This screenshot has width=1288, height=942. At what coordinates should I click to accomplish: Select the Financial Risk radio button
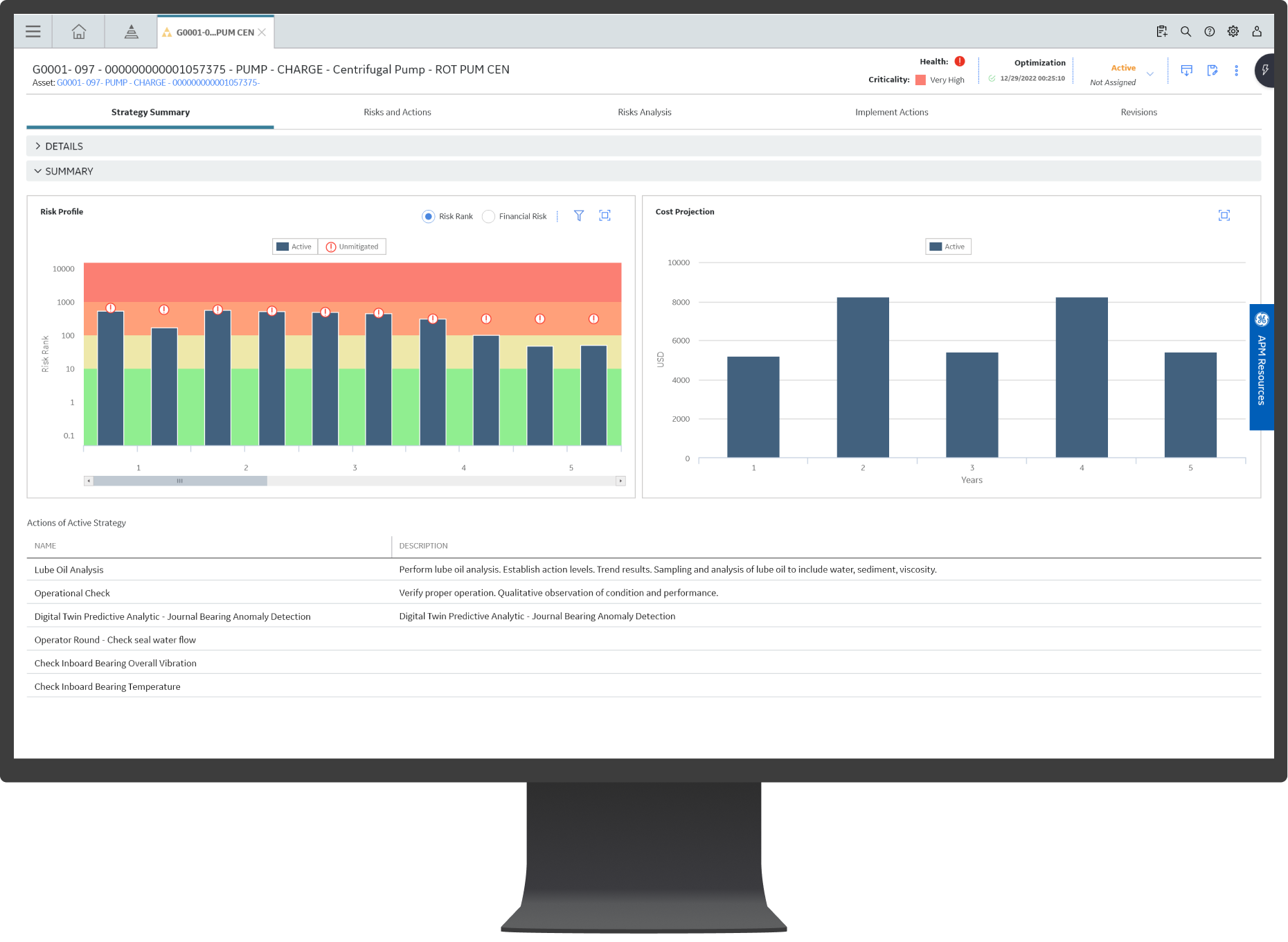(x=489, y=217)
